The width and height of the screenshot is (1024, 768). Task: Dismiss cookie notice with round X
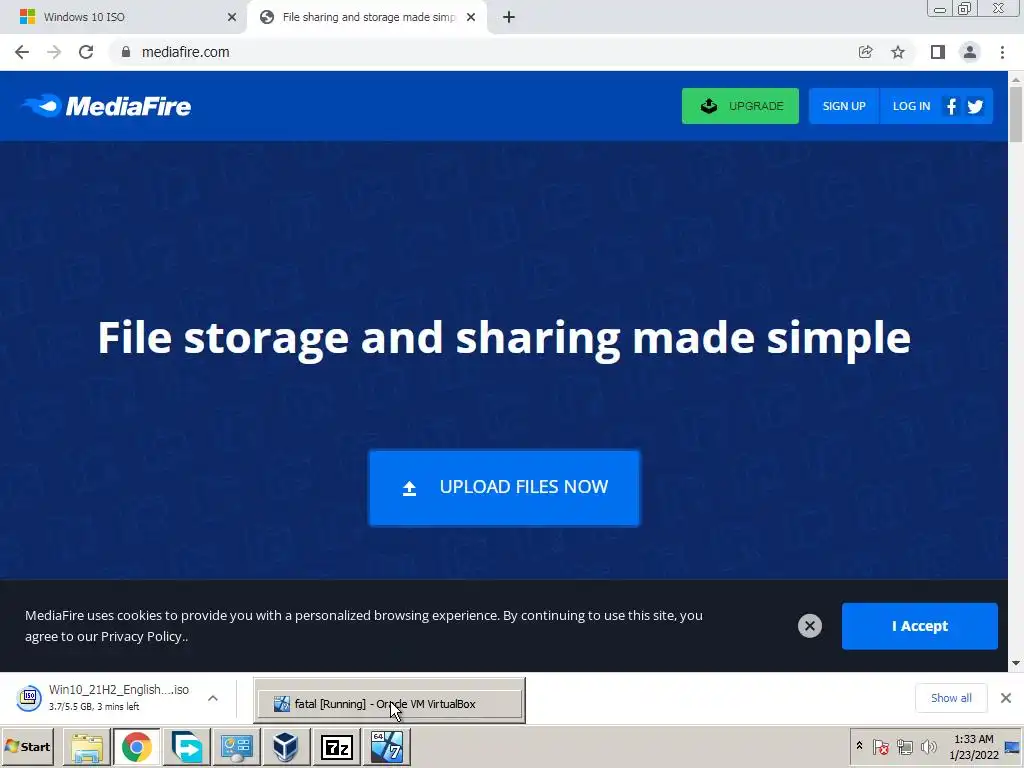pyautogui.click(x=810, y=626)
